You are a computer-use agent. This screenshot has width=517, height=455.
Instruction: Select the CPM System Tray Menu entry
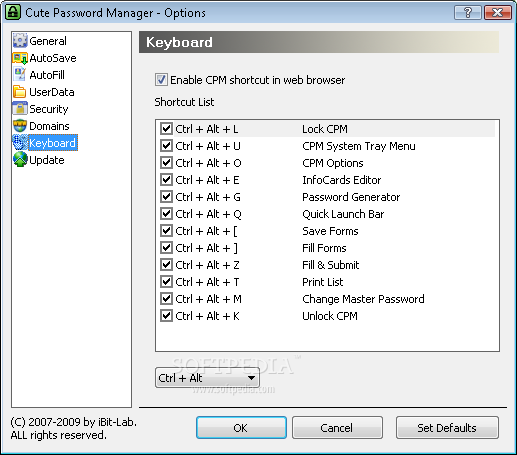pos(359,146)
